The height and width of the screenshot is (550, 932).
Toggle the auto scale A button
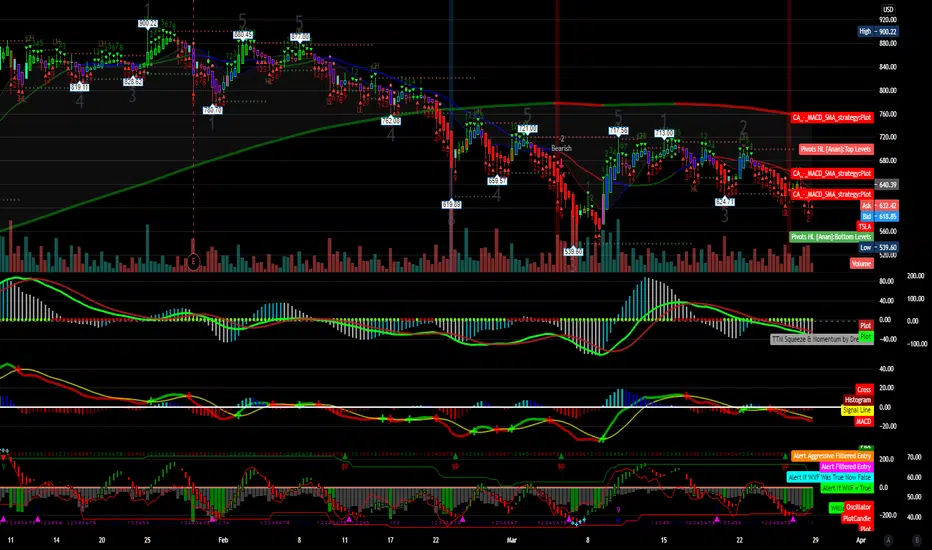[x=888, y=540]
